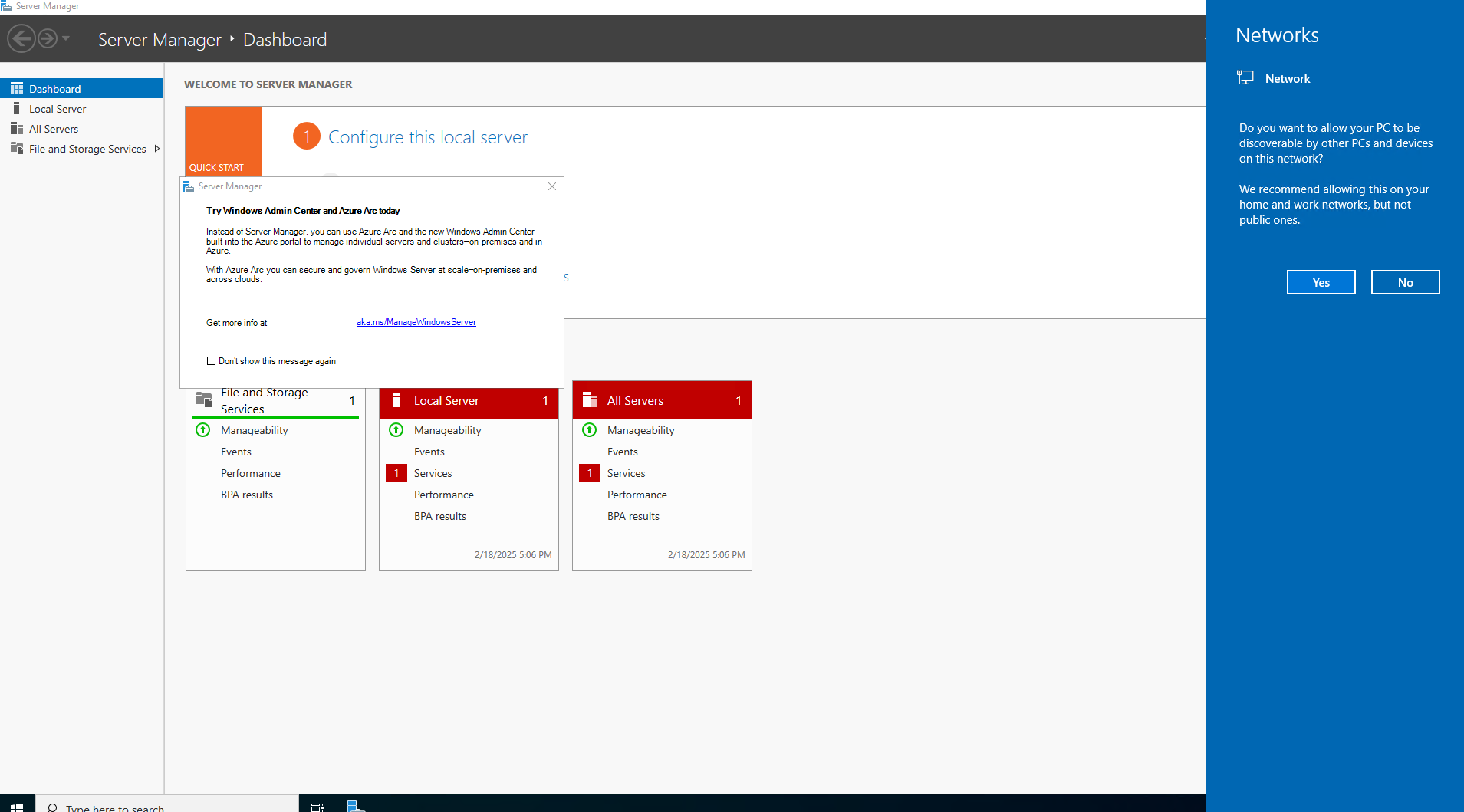This screenshot has width=1464, height=812.
Task: Click the File and Storage Services tile icon
Action: point(204,399)
